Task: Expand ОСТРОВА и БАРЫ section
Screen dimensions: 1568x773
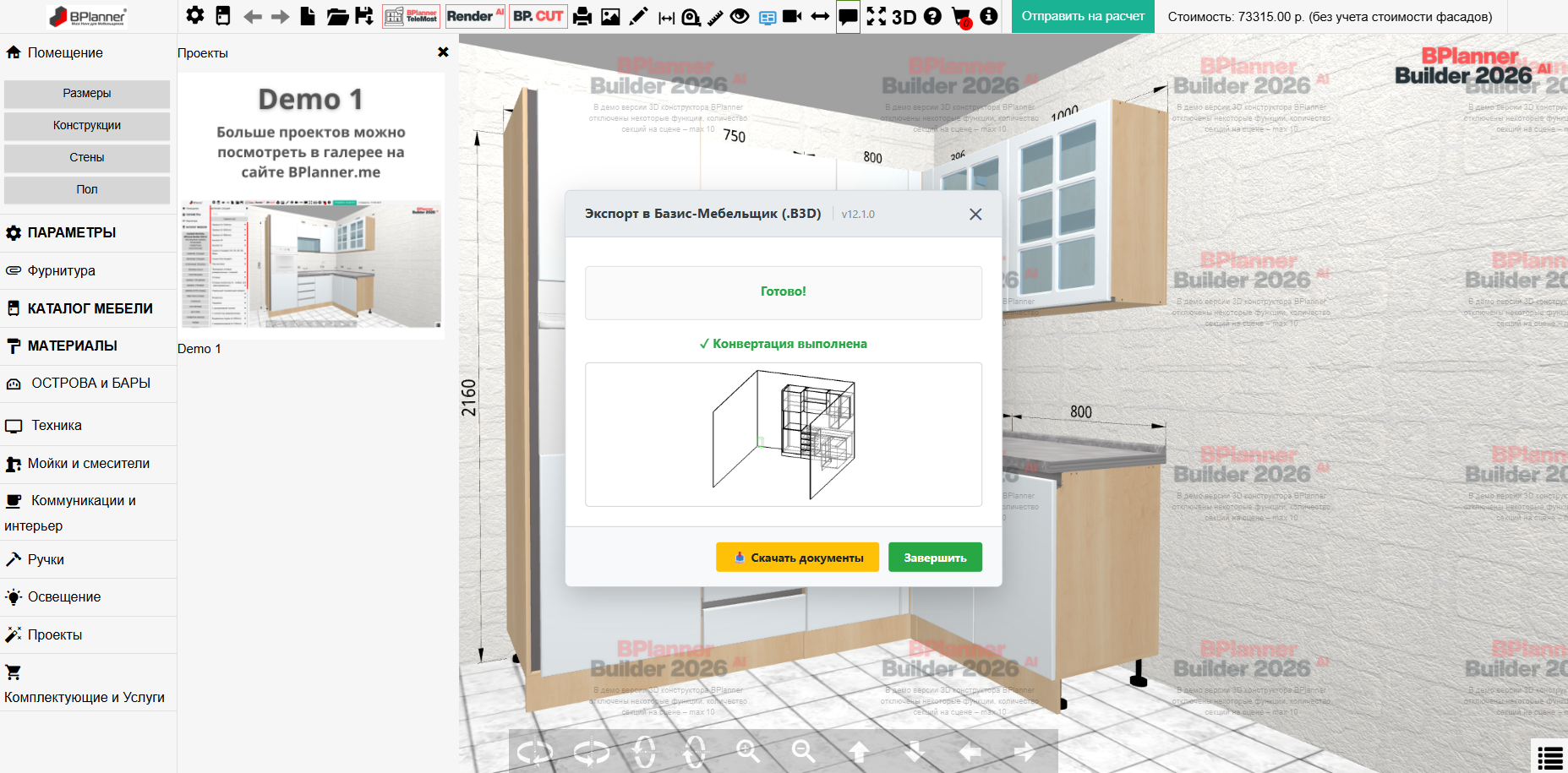Action: [x=88, y=383]
